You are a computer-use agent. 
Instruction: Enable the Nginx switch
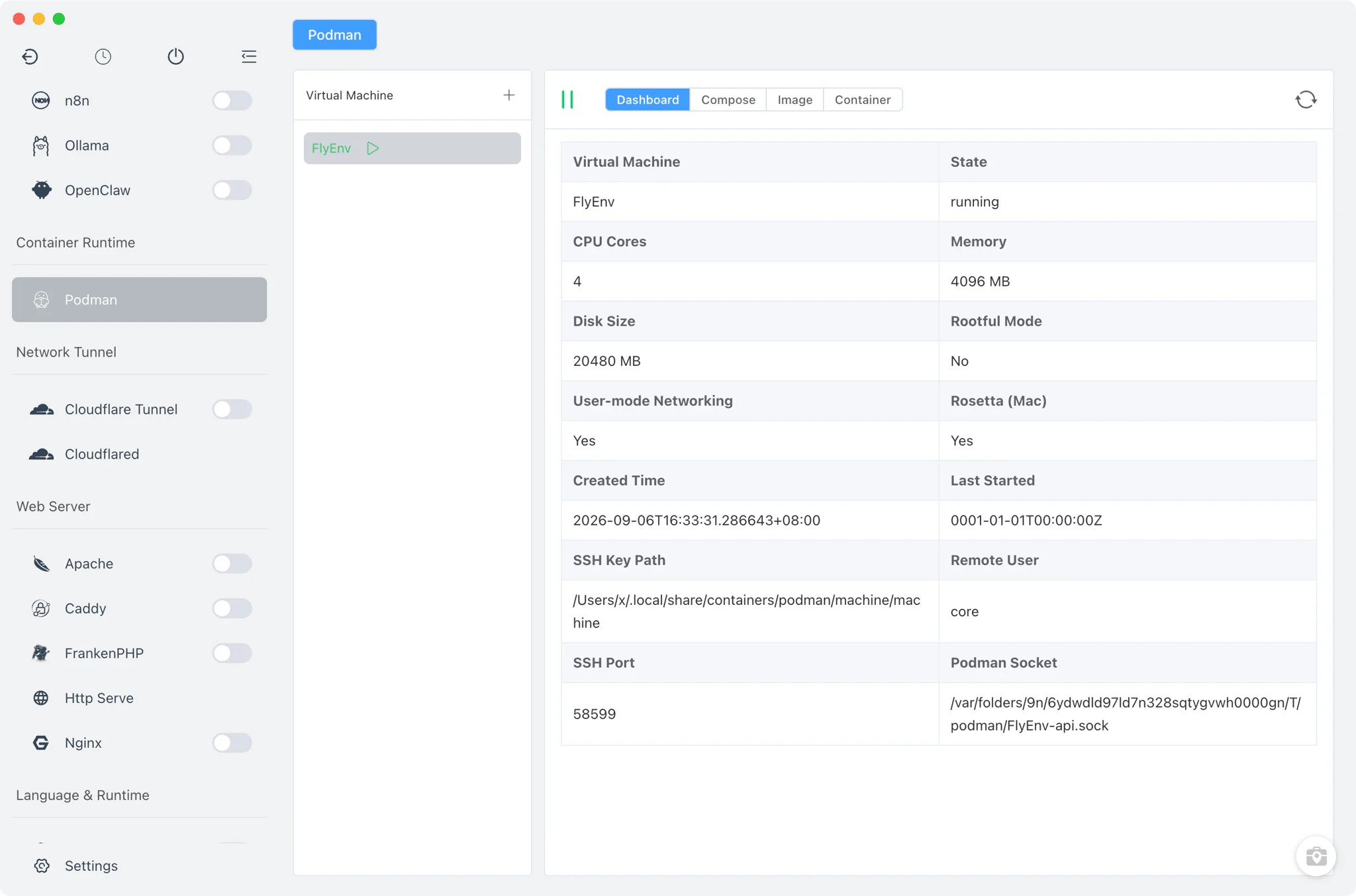[x=232, y=742]
